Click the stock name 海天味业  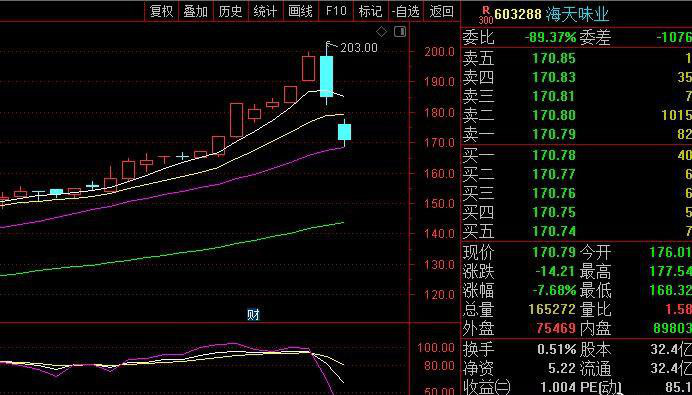(577, 15)
